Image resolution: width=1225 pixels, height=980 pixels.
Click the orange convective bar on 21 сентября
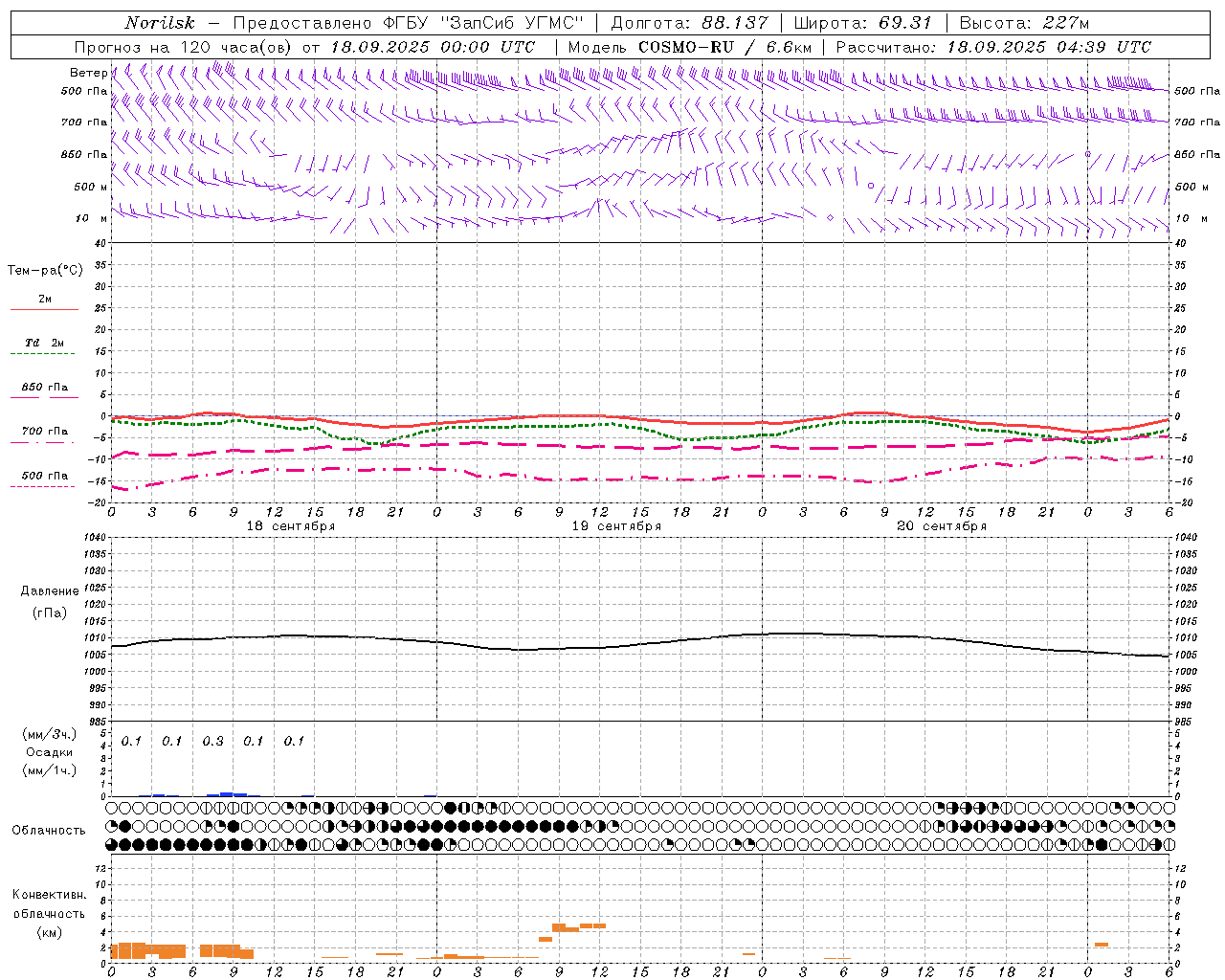(x=1102, y=945)
